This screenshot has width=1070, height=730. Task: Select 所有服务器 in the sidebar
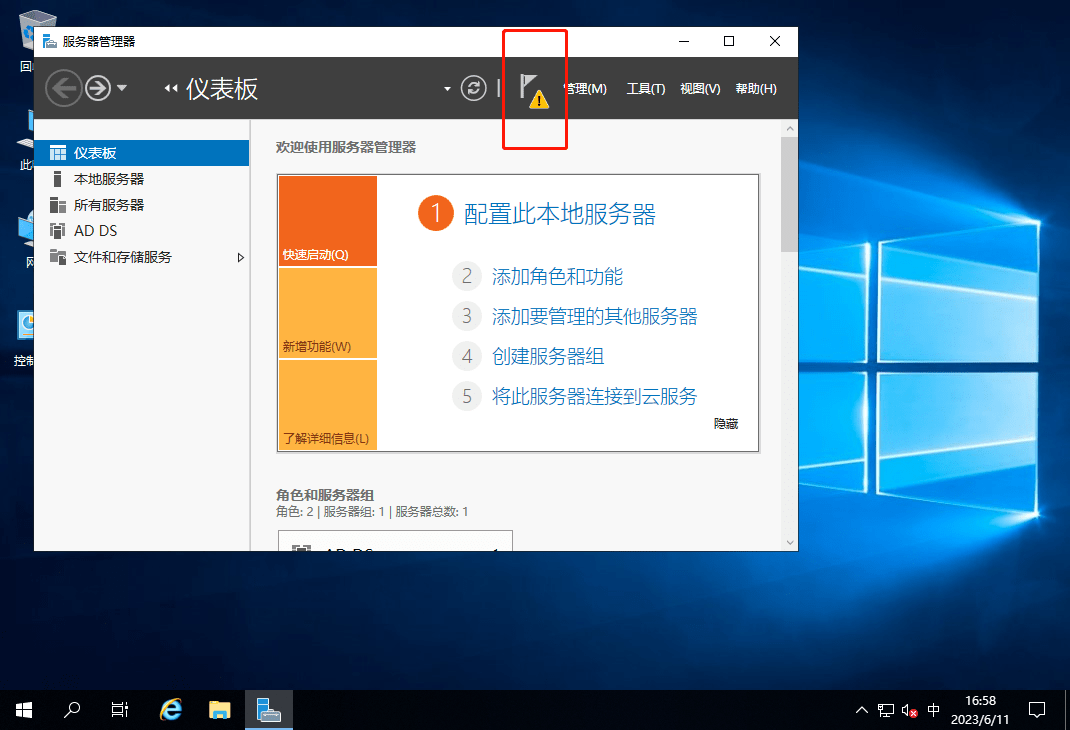pos(142,205)
